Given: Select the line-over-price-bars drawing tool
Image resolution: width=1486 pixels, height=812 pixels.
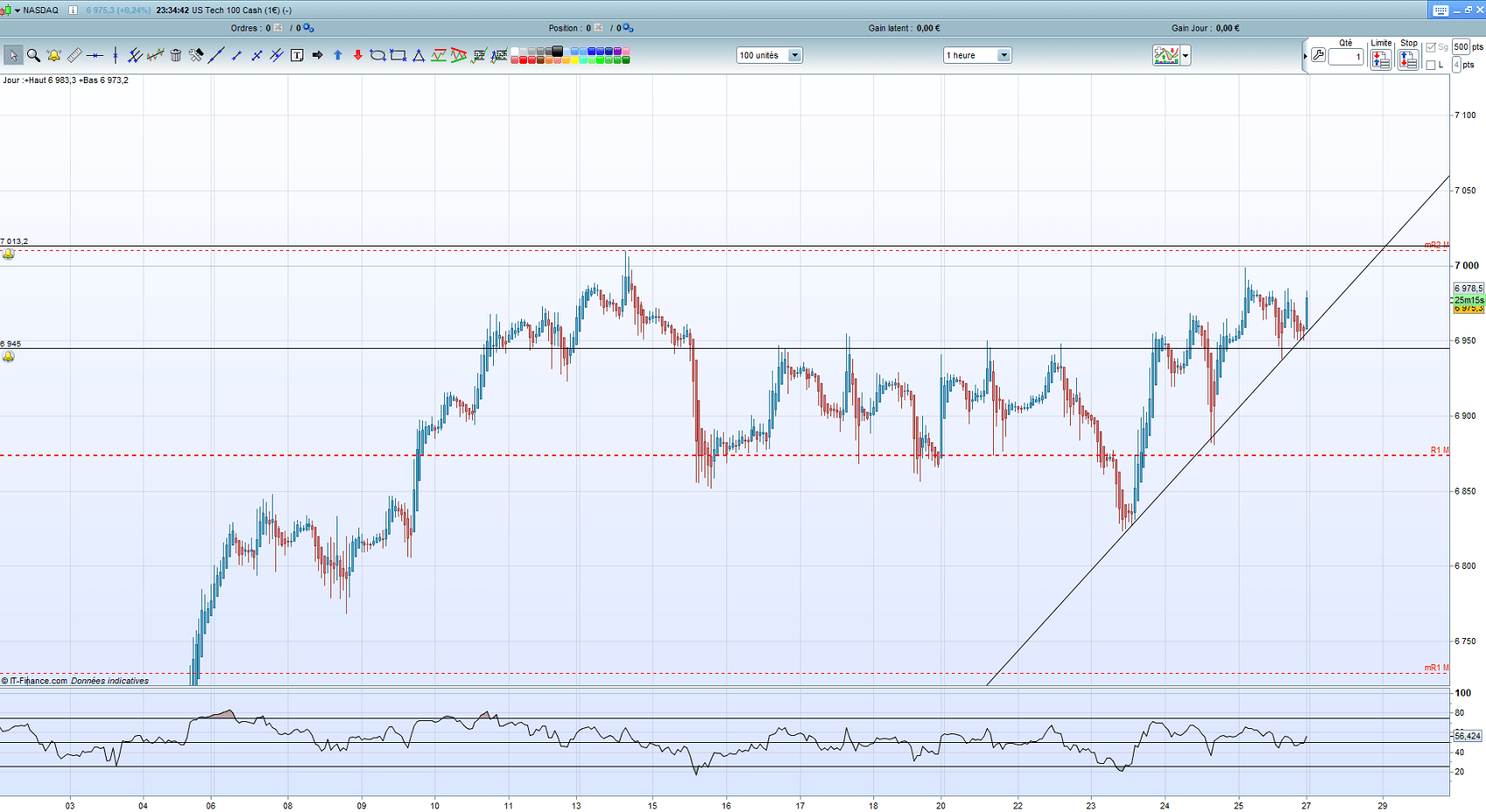Looking at the screenshot, I should pyautogui.click(x=155, y=55).
